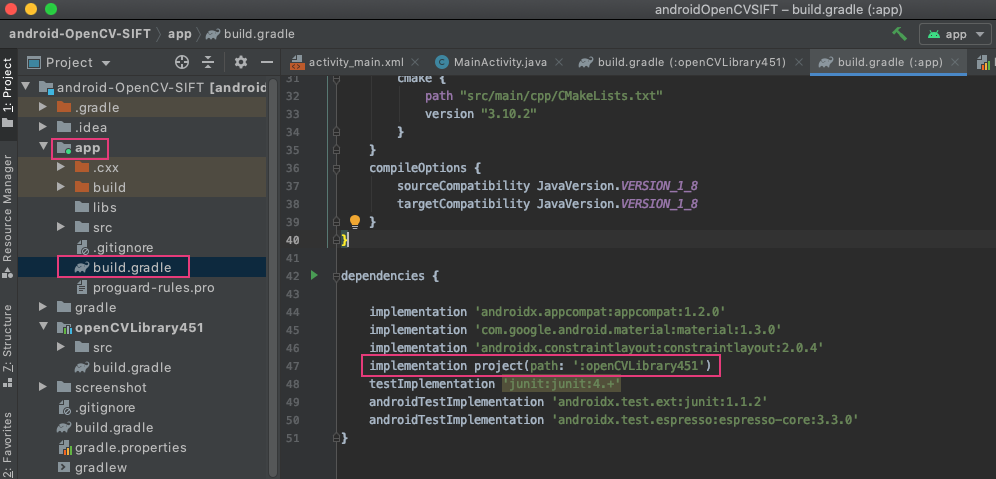Screen dimensions: 996x479
Task: Toggle the Resource Manager side tab
Action: point(8,216)
